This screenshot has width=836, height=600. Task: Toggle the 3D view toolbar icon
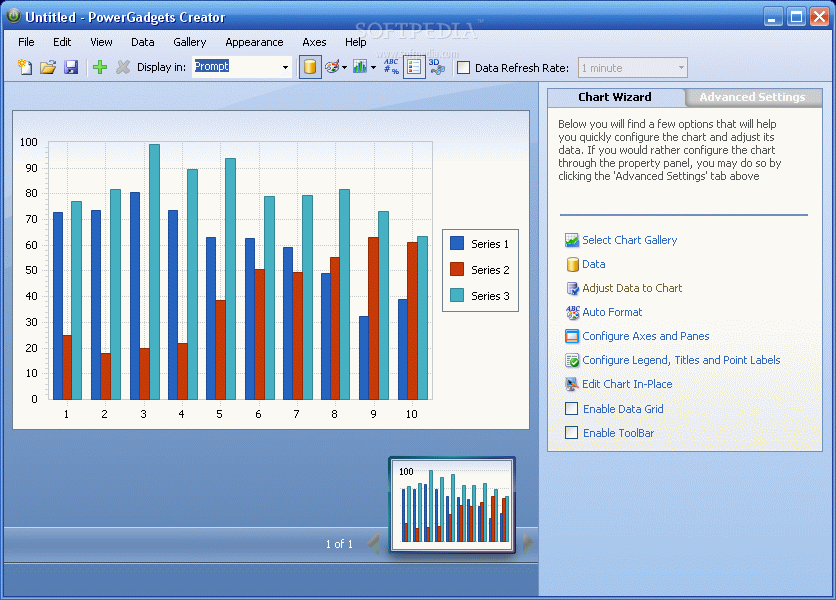coord(437,67)
